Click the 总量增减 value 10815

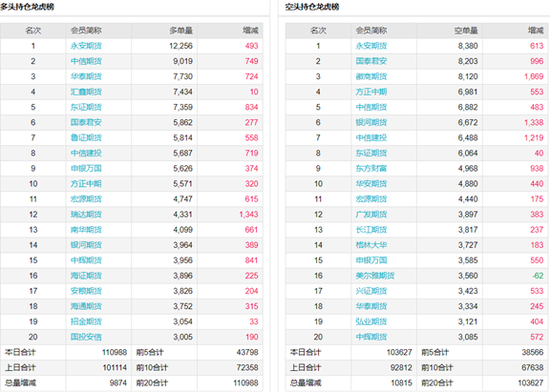pos(402,383)
